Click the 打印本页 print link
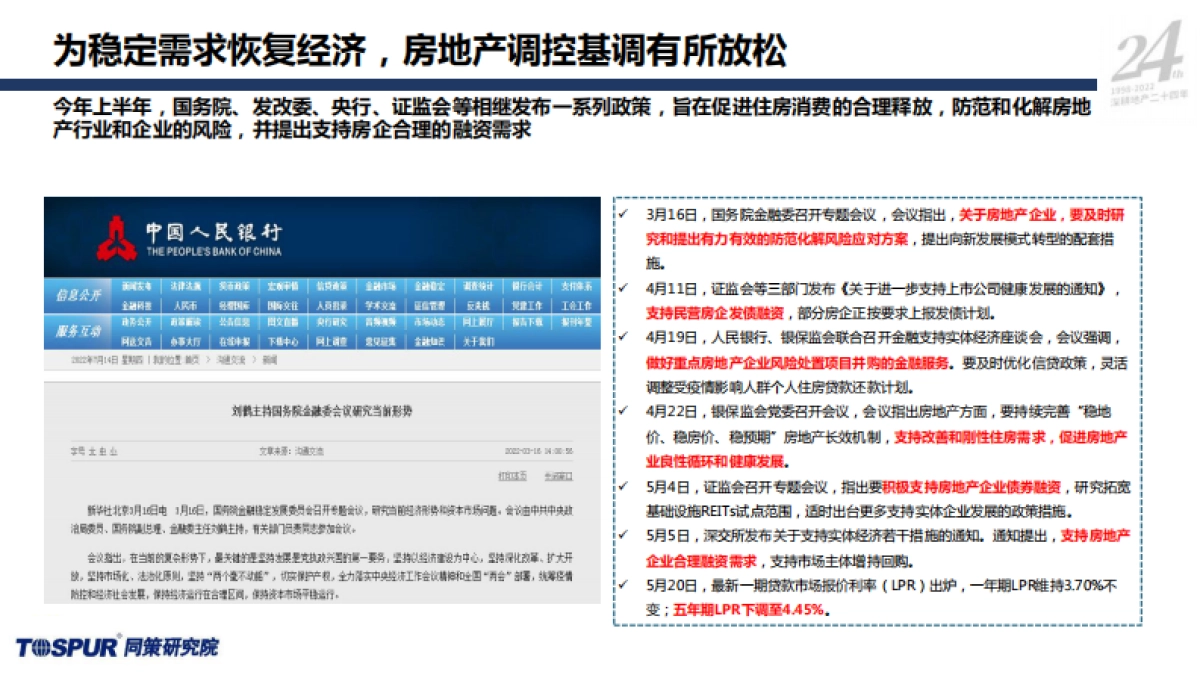1200x675 pixels. [511, 477]
